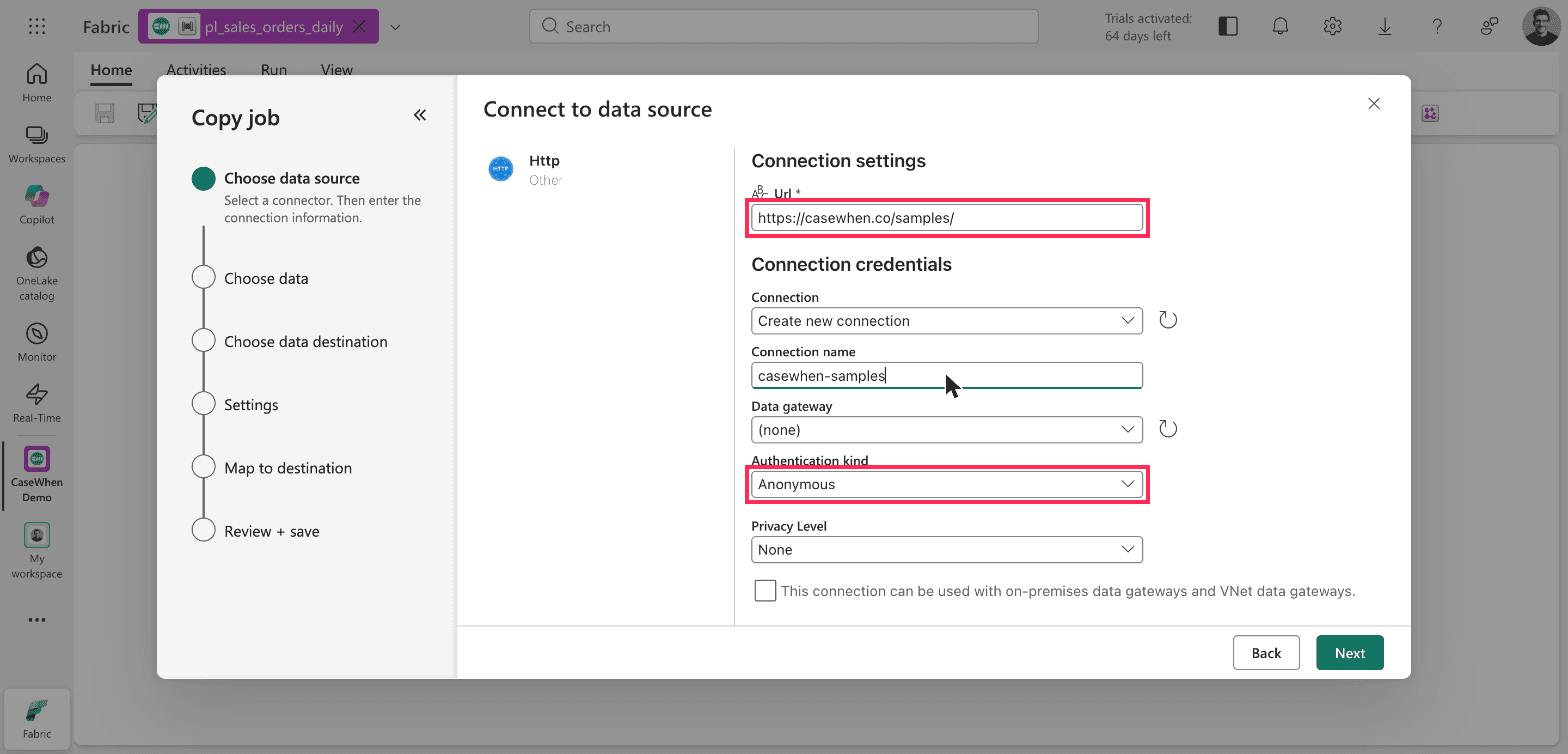Expand the pipeline tab chevron dropdown
1568x754 pixels.
(x=395, y=27)
